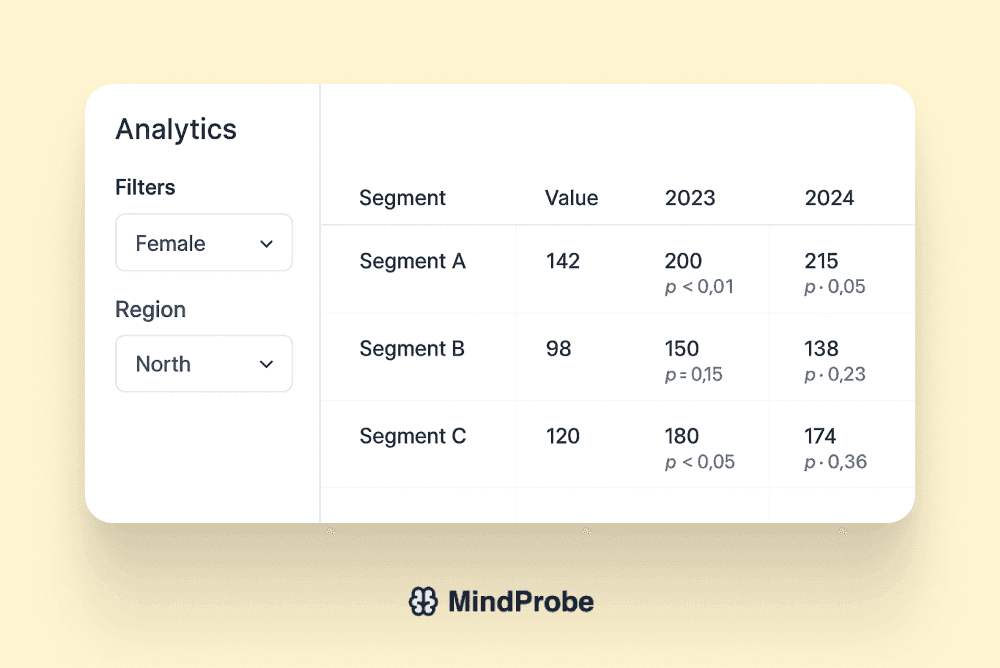The image size is (1000, 668).
Task: Select the Segment column header
Action: pyautogui.click(x=402, y=198)
